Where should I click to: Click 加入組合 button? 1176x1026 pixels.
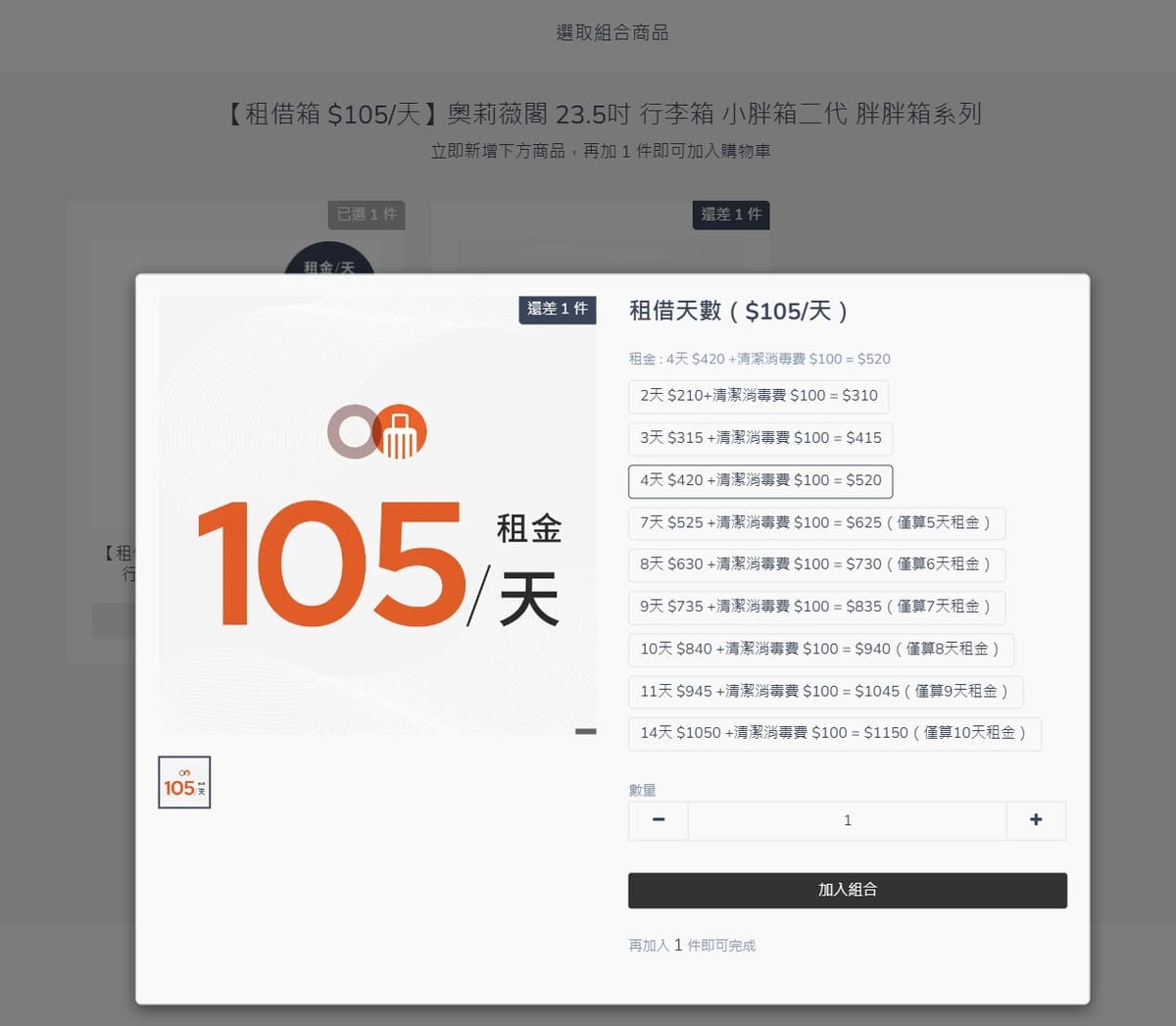[x=848, y=890]
